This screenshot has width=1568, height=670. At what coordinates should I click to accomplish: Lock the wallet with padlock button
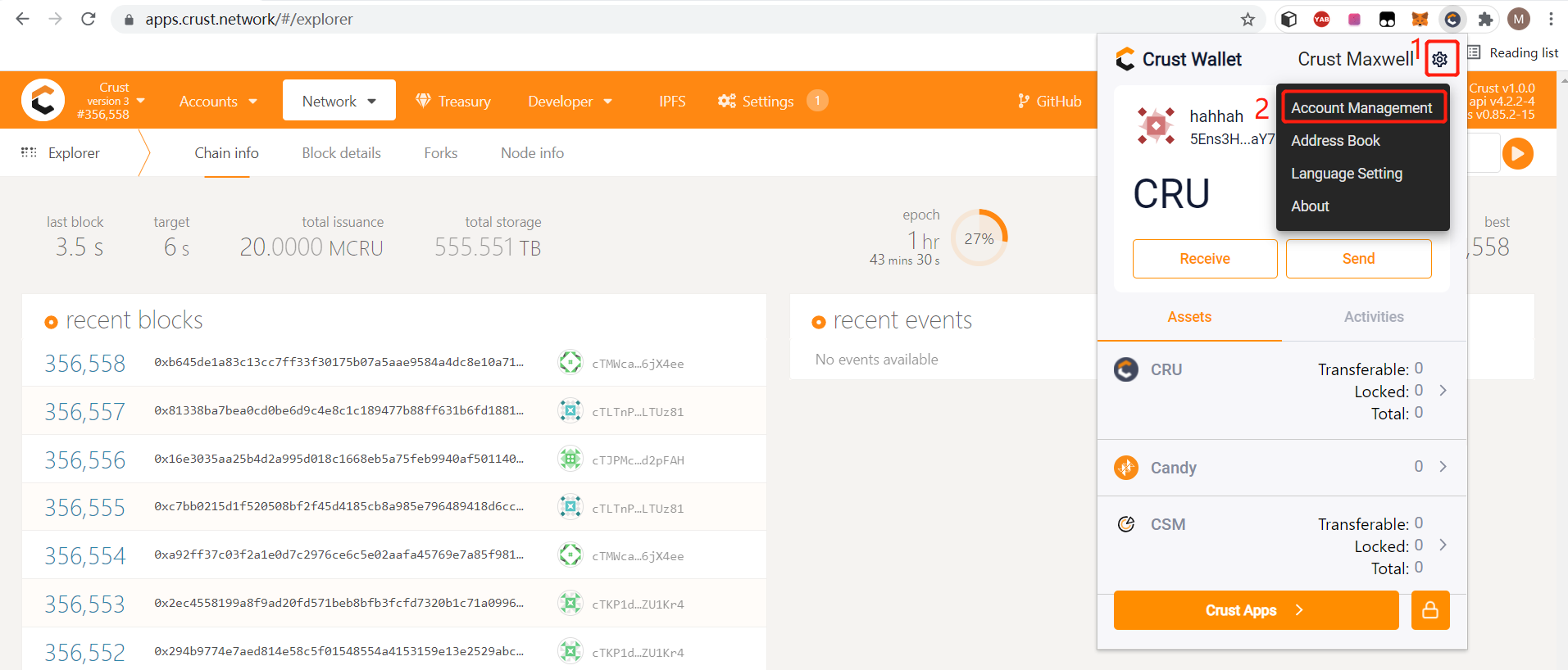[x=1430, y=610]
